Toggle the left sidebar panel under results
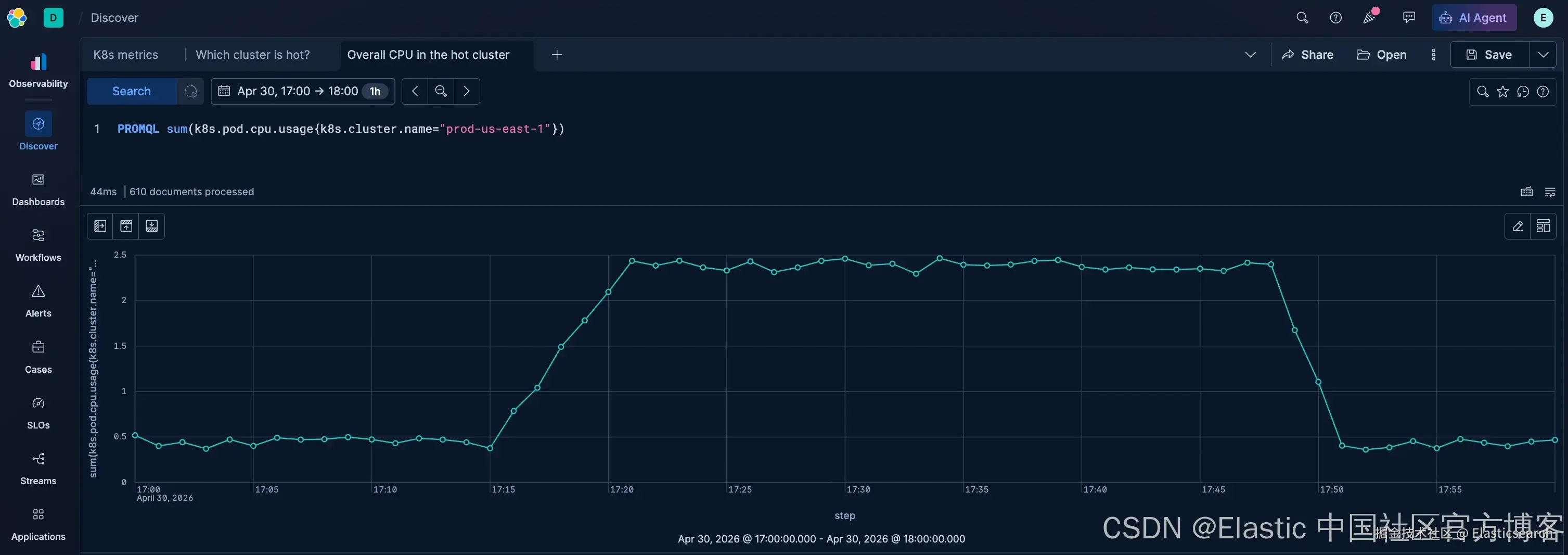The height and width of the screenshot is (555, 1568). (x=100, y=226)
